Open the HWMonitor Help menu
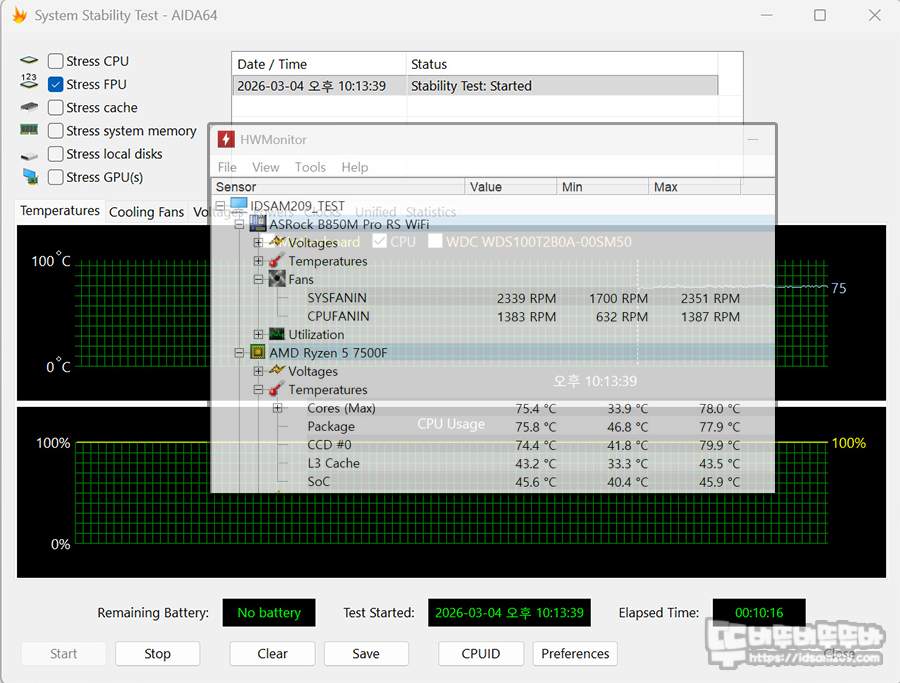Screen dimensions: 900x683 click(x=355, y=167)
